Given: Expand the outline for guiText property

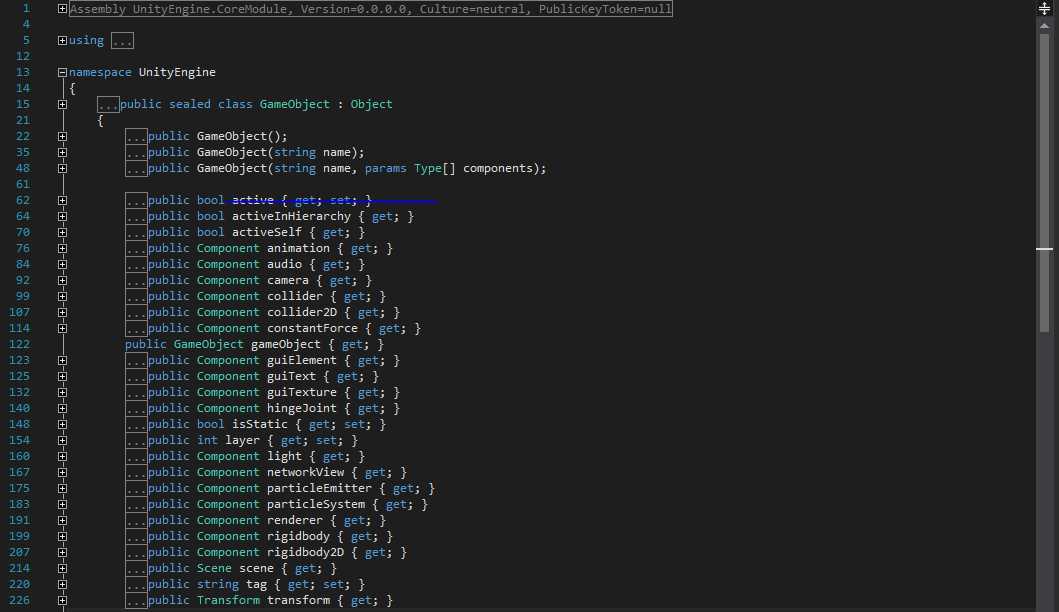Looking at the screenshot, I should tap(62, 376).
